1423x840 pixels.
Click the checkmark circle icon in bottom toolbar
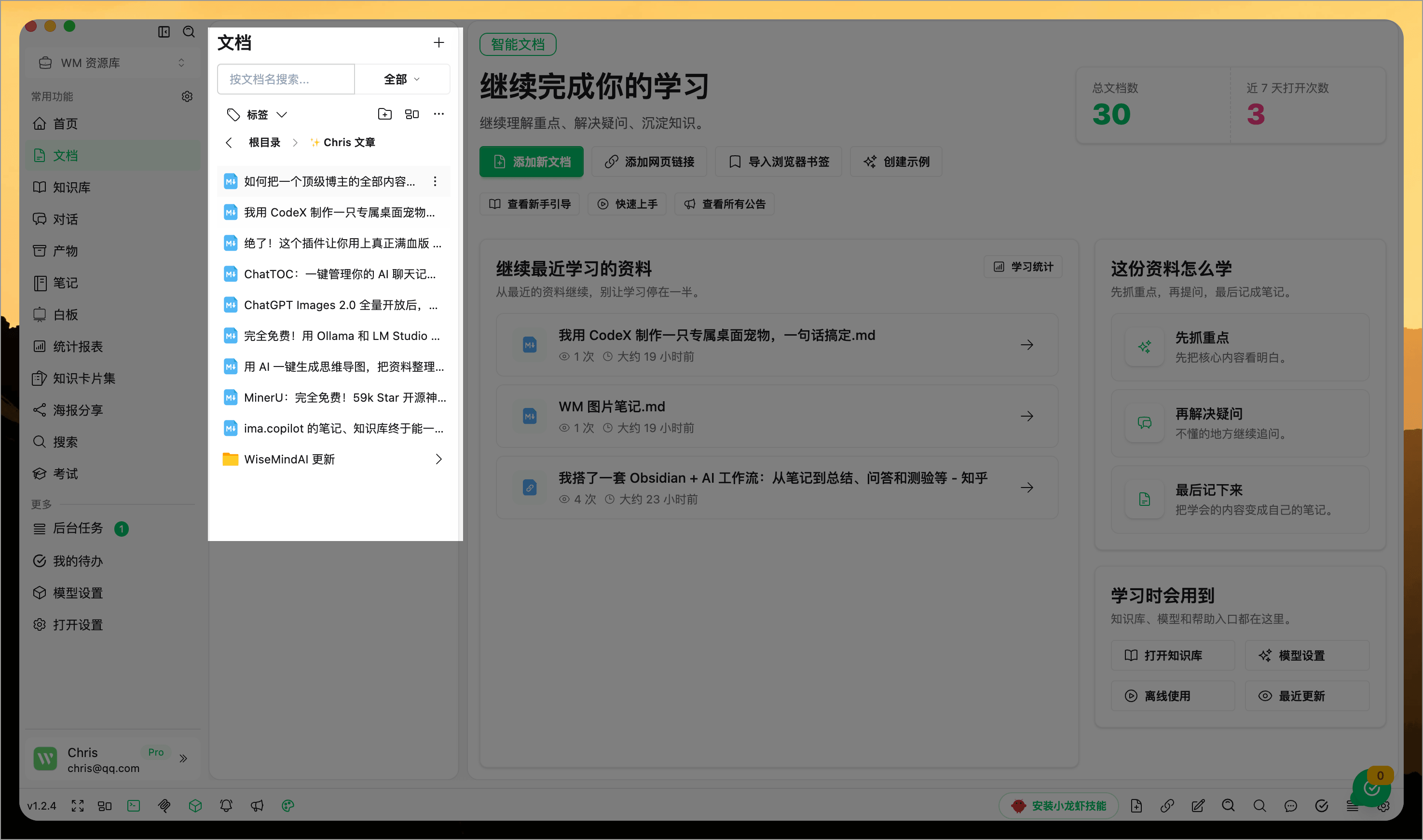tap(1322, 805)
